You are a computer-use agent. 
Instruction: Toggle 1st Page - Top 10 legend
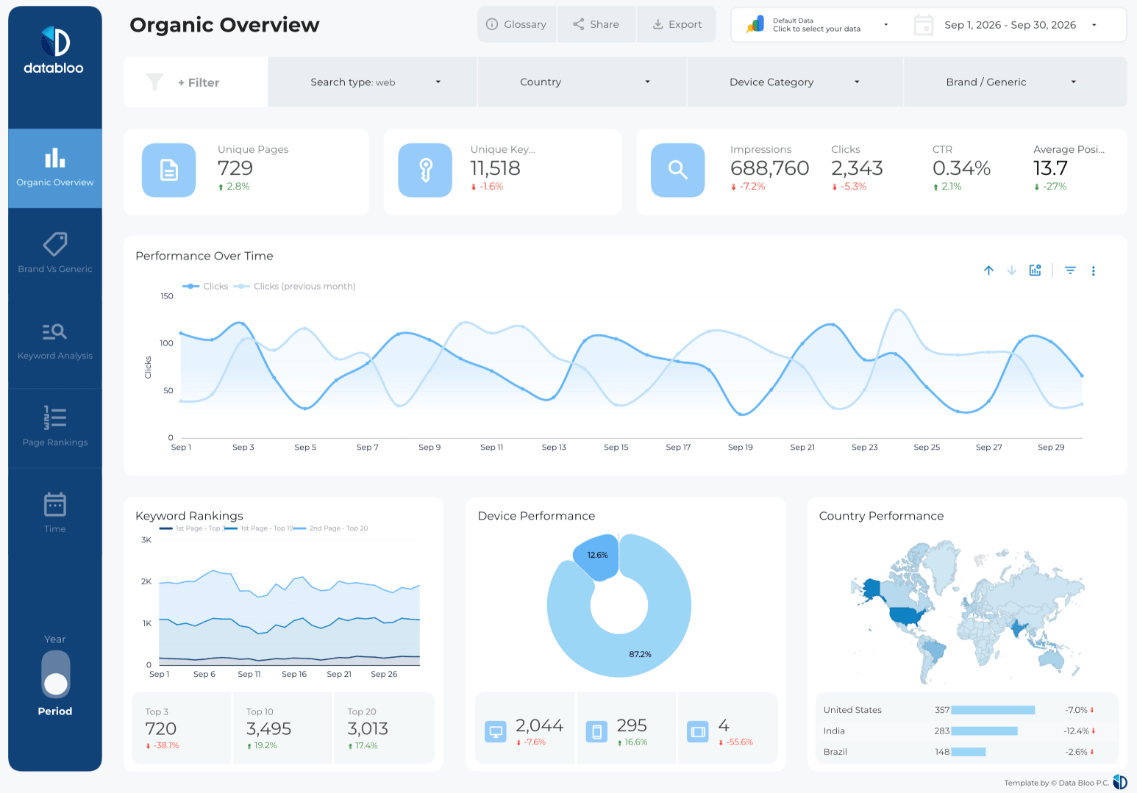pyautogui.click(x=260, y=528)
